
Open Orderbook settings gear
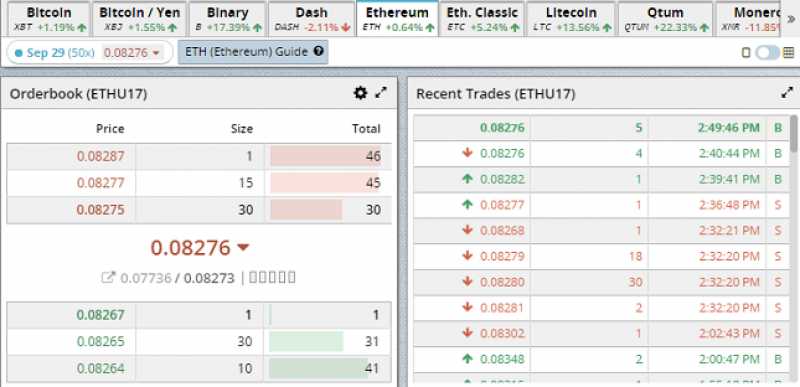click(x=360, y=93)
